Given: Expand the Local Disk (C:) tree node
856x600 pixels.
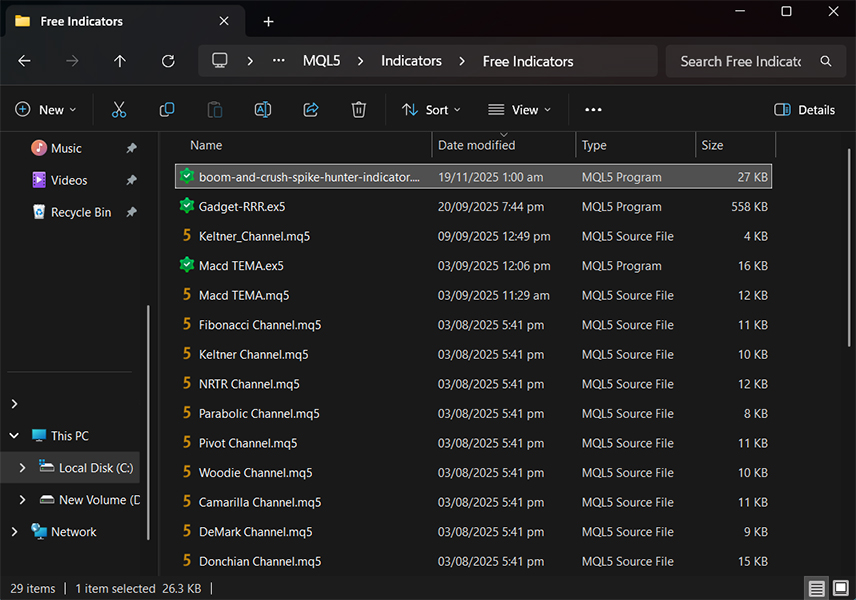Looking at the screenshot, I should [23, 468].
